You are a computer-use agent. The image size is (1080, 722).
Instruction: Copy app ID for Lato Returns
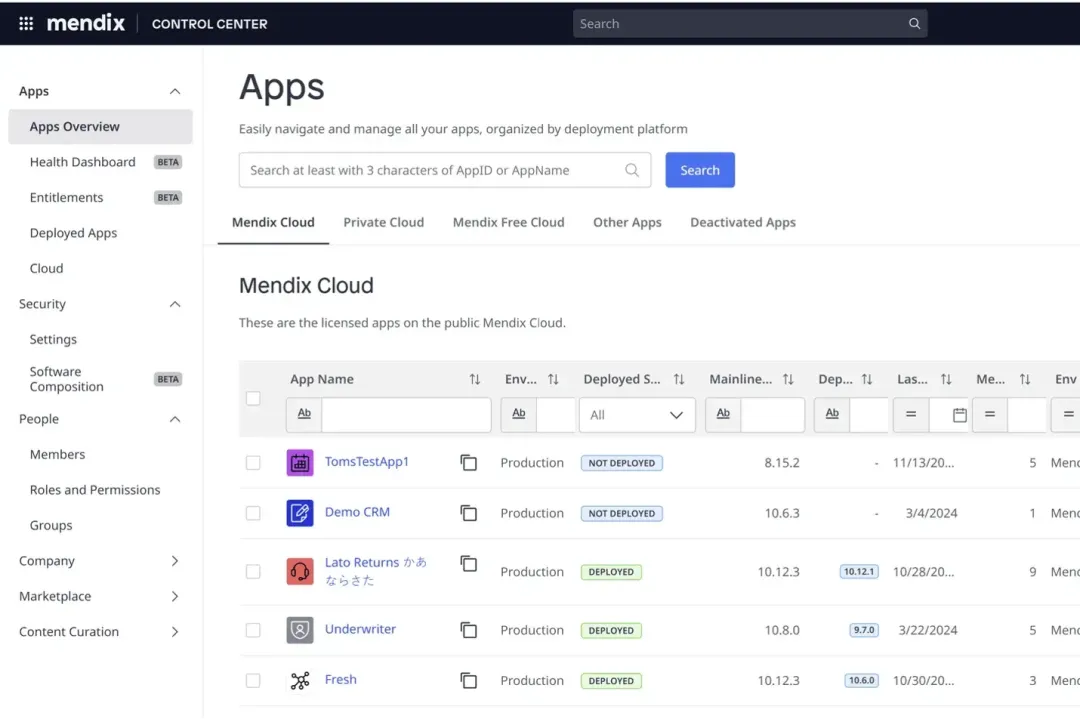point(468,564)
